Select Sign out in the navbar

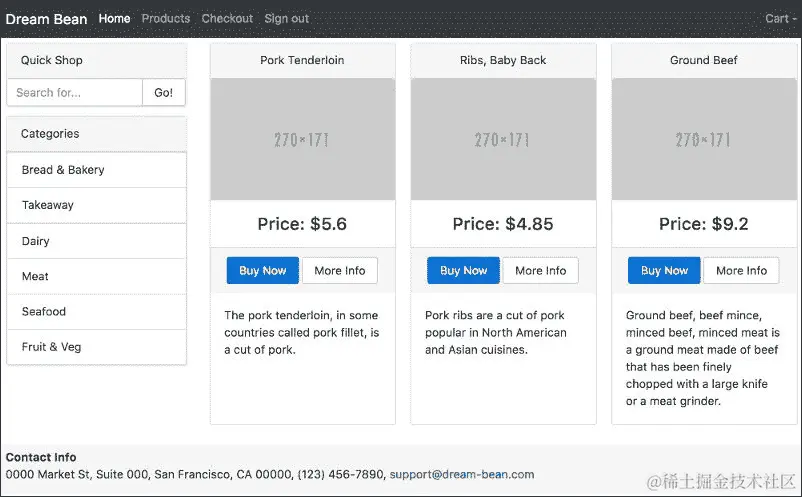coord(286,18)
